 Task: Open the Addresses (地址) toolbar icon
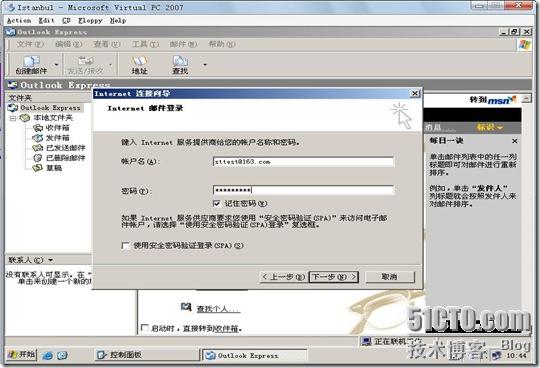pos(139,65)
